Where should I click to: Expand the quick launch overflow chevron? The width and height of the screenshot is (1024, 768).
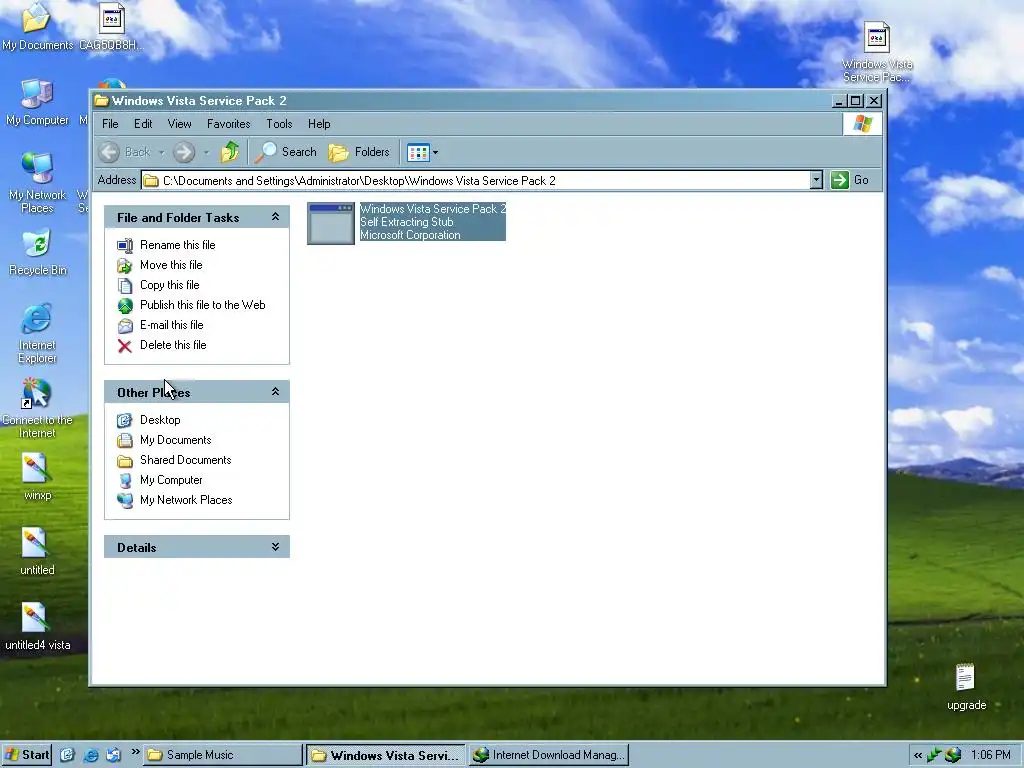(x=135, y=752)
